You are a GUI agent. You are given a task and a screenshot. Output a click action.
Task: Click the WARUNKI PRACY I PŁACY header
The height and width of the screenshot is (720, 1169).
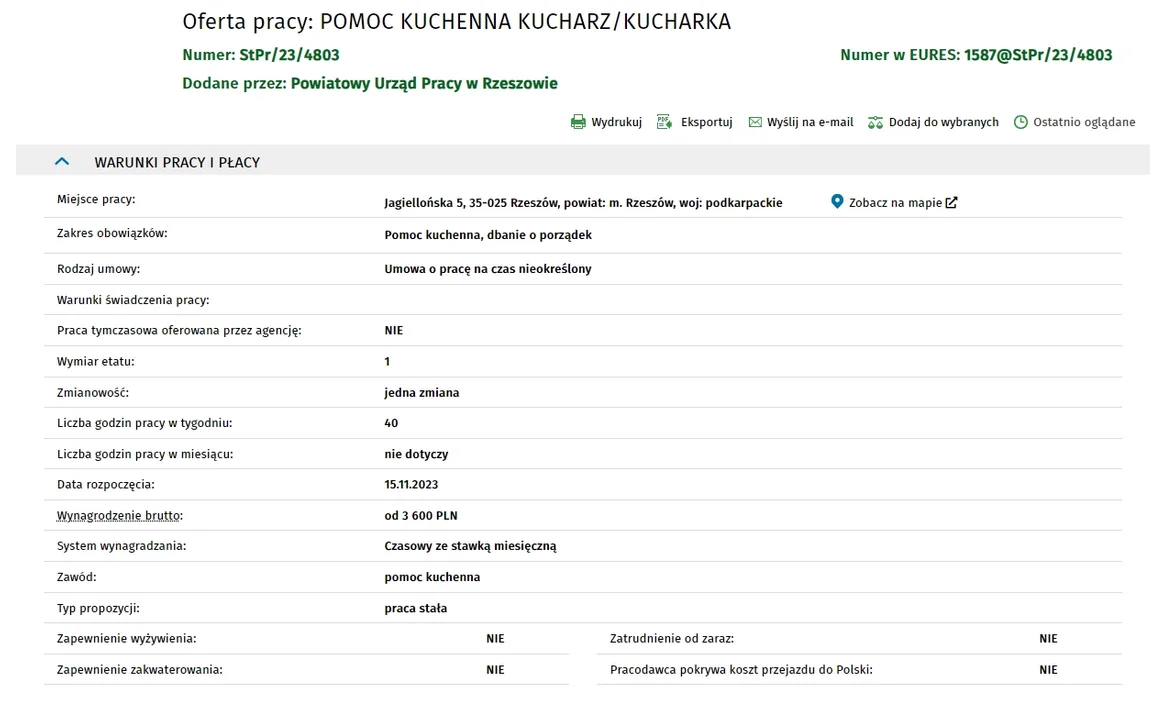pyautogui.click(x=177, y=162)
